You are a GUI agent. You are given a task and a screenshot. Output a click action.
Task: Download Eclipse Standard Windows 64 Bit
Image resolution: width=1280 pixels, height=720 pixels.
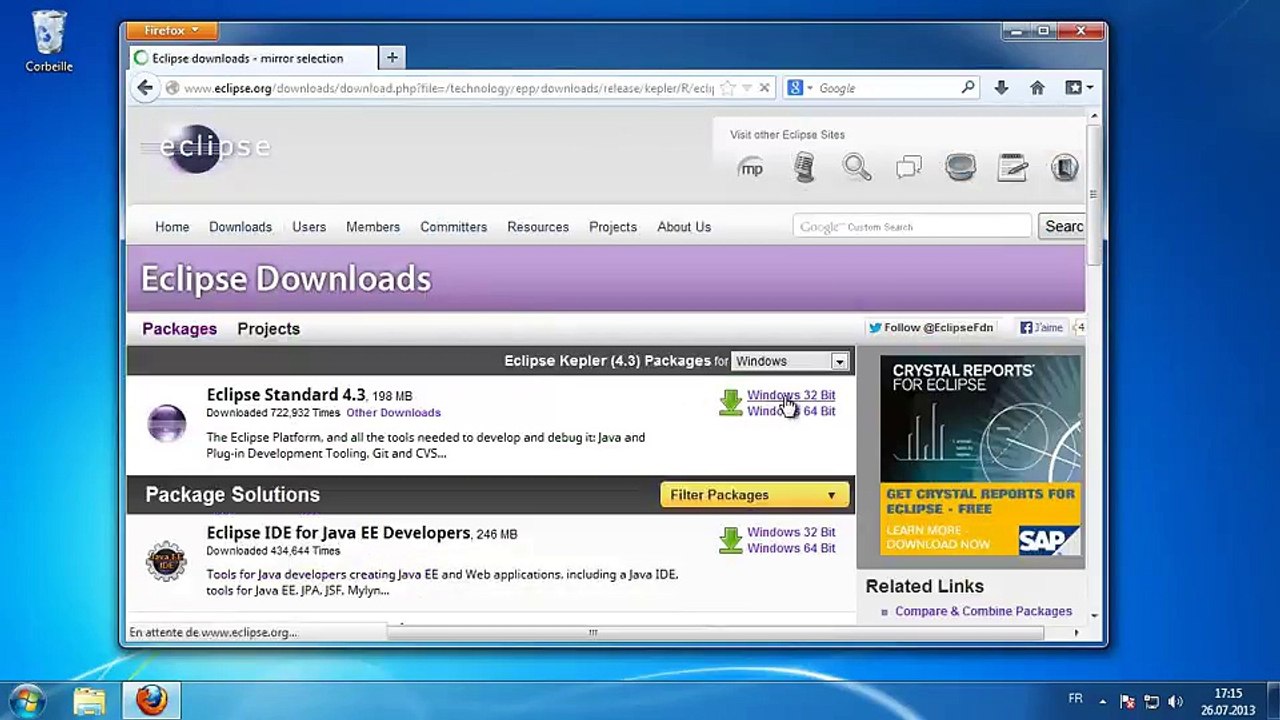coord(791,411)
